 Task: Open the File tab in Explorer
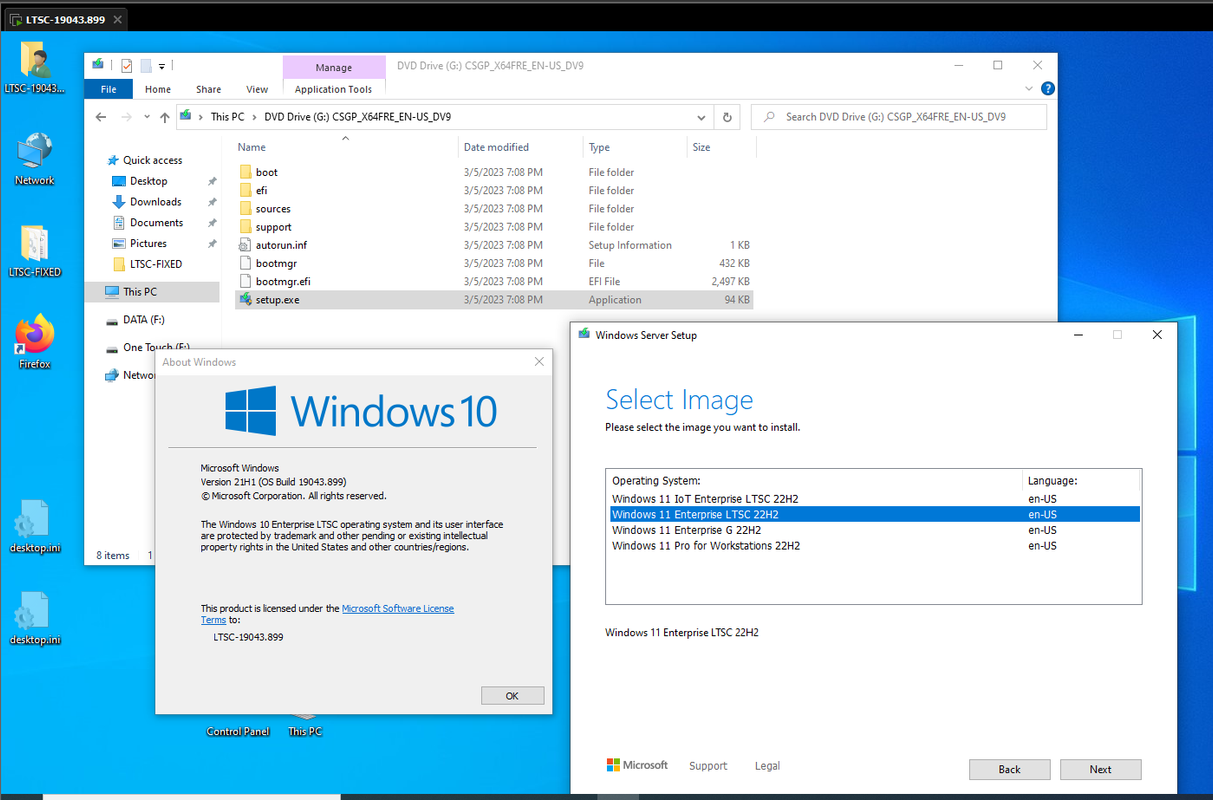coord(108,89)
